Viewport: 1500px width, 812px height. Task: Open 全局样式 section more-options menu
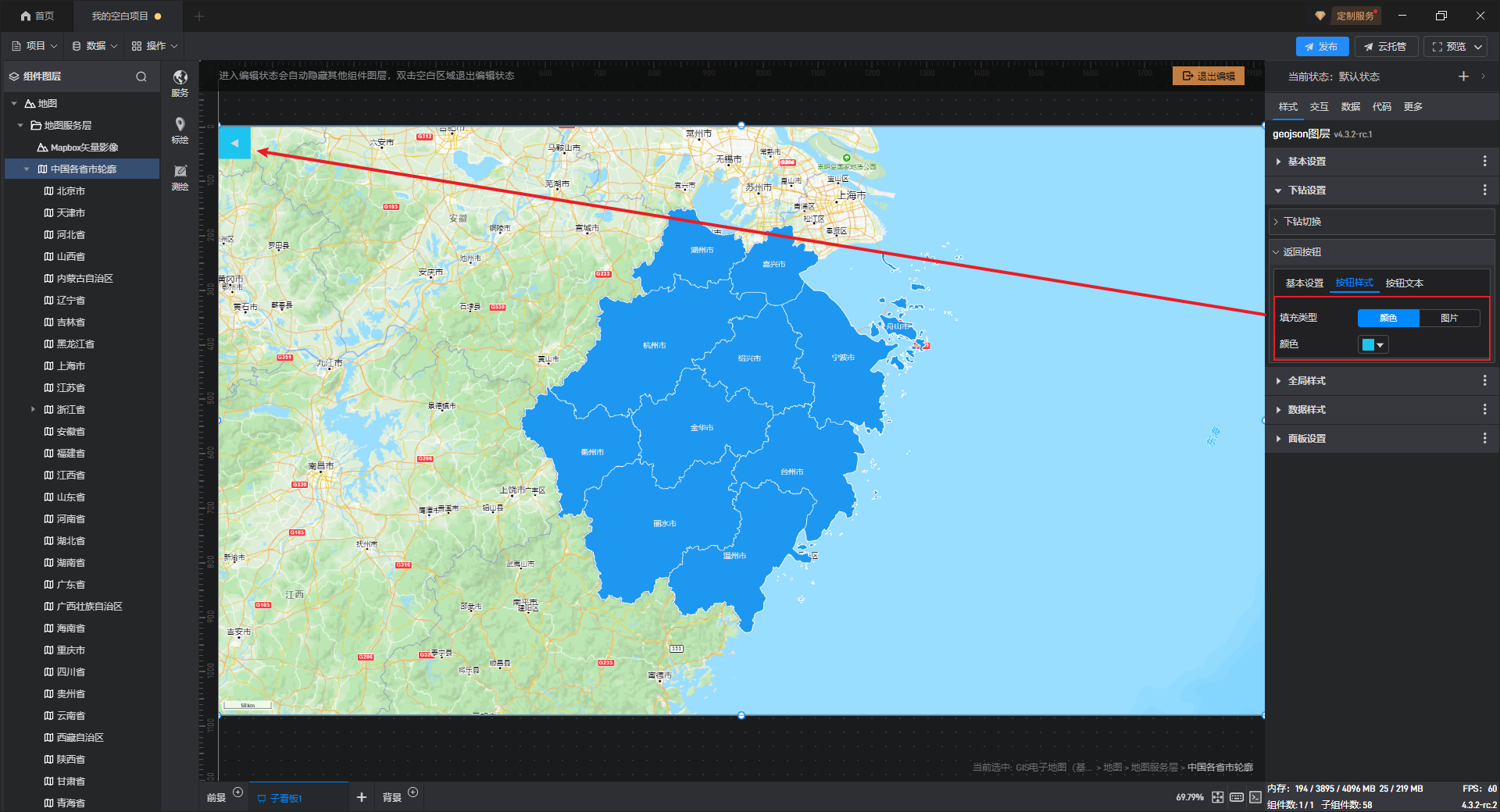[1484, 381]
